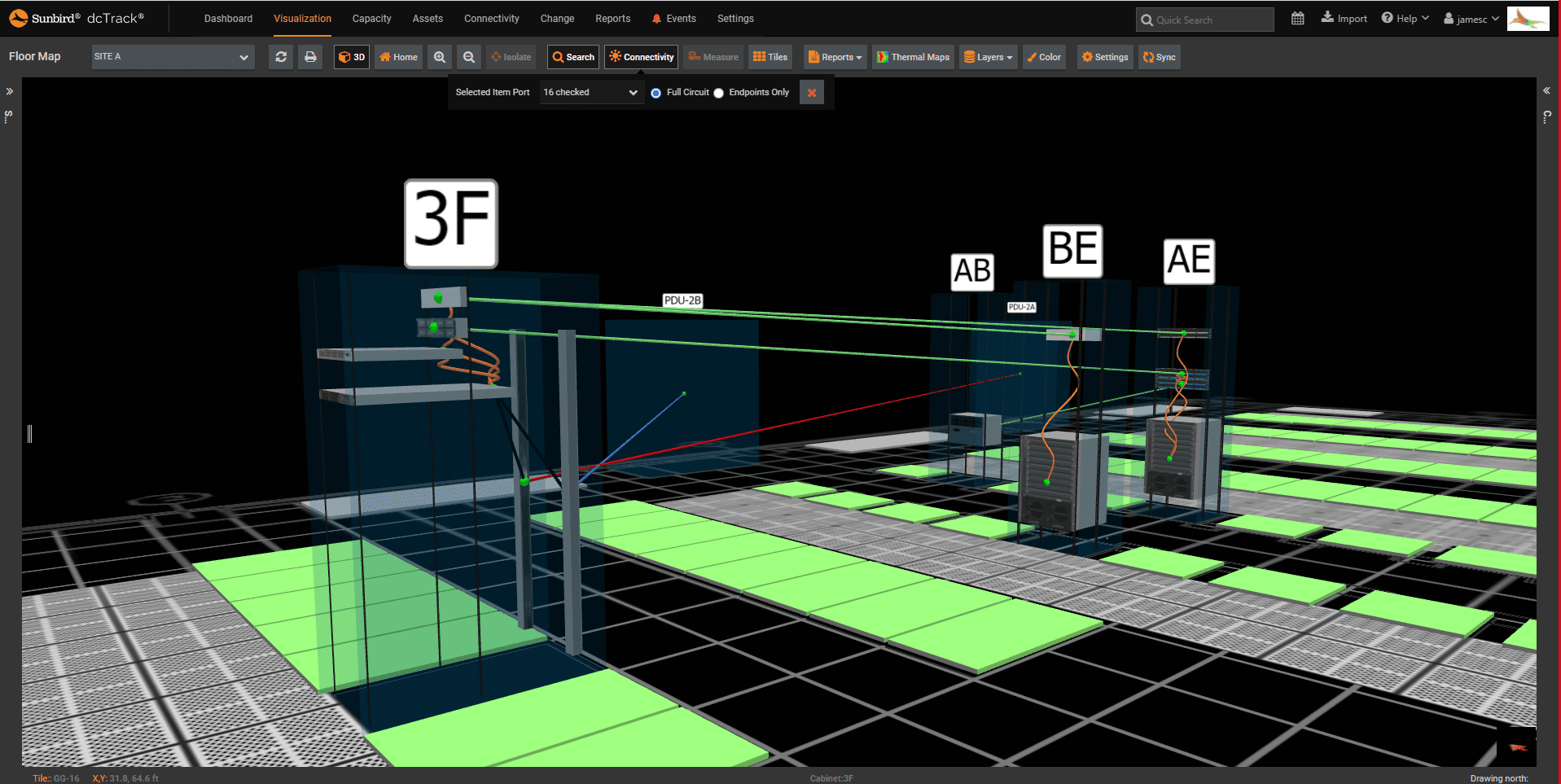Open Thermal Maps
The width and height of the screenshot is (1561, 784).
pyautogui.click(x=913, y=57)
